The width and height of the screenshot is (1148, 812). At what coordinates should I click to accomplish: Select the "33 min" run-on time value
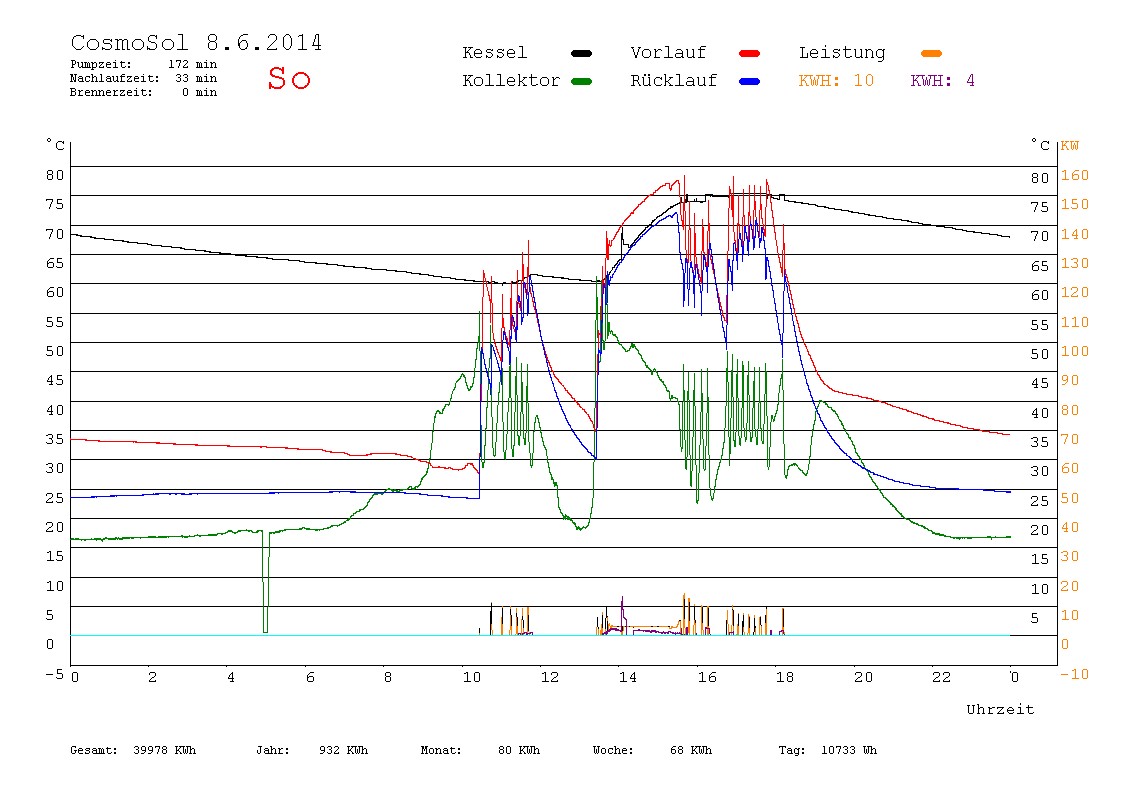click(x=195, y=78)
